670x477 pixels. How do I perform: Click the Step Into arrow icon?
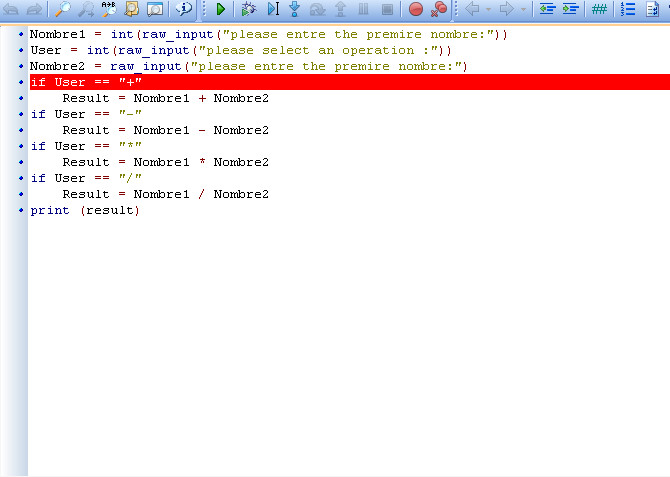294,9
